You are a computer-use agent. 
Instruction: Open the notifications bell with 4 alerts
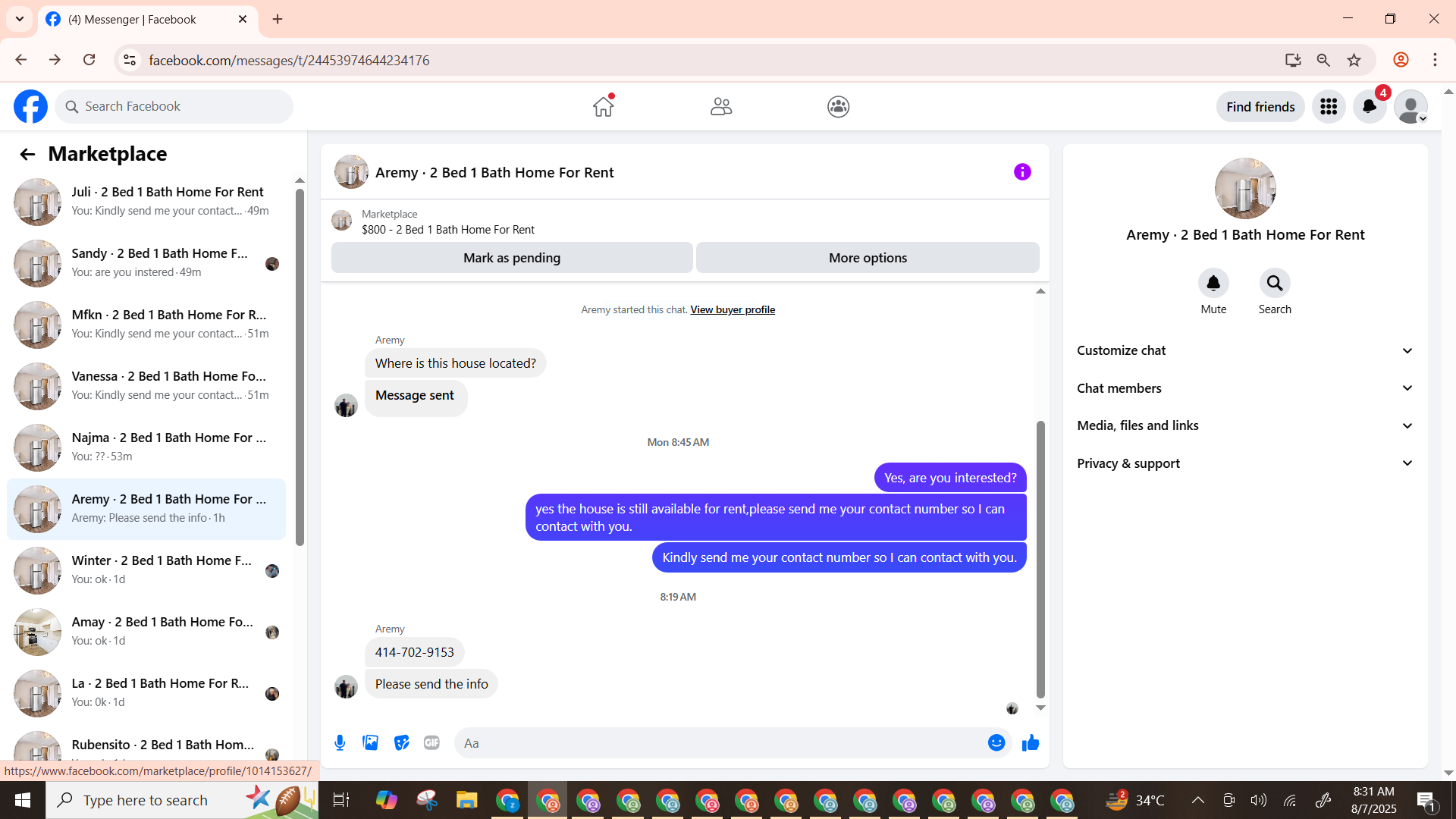click(x=1370, y=107)
